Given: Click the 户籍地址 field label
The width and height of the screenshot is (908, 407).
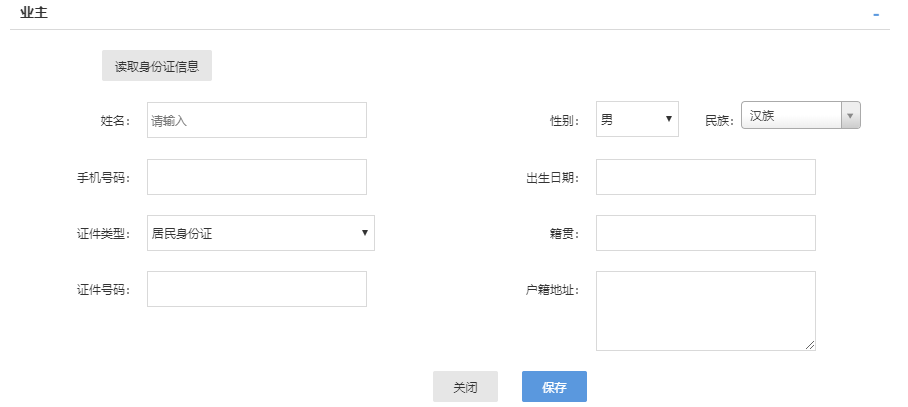Looking at the screenshot, I should click(552, 289).
